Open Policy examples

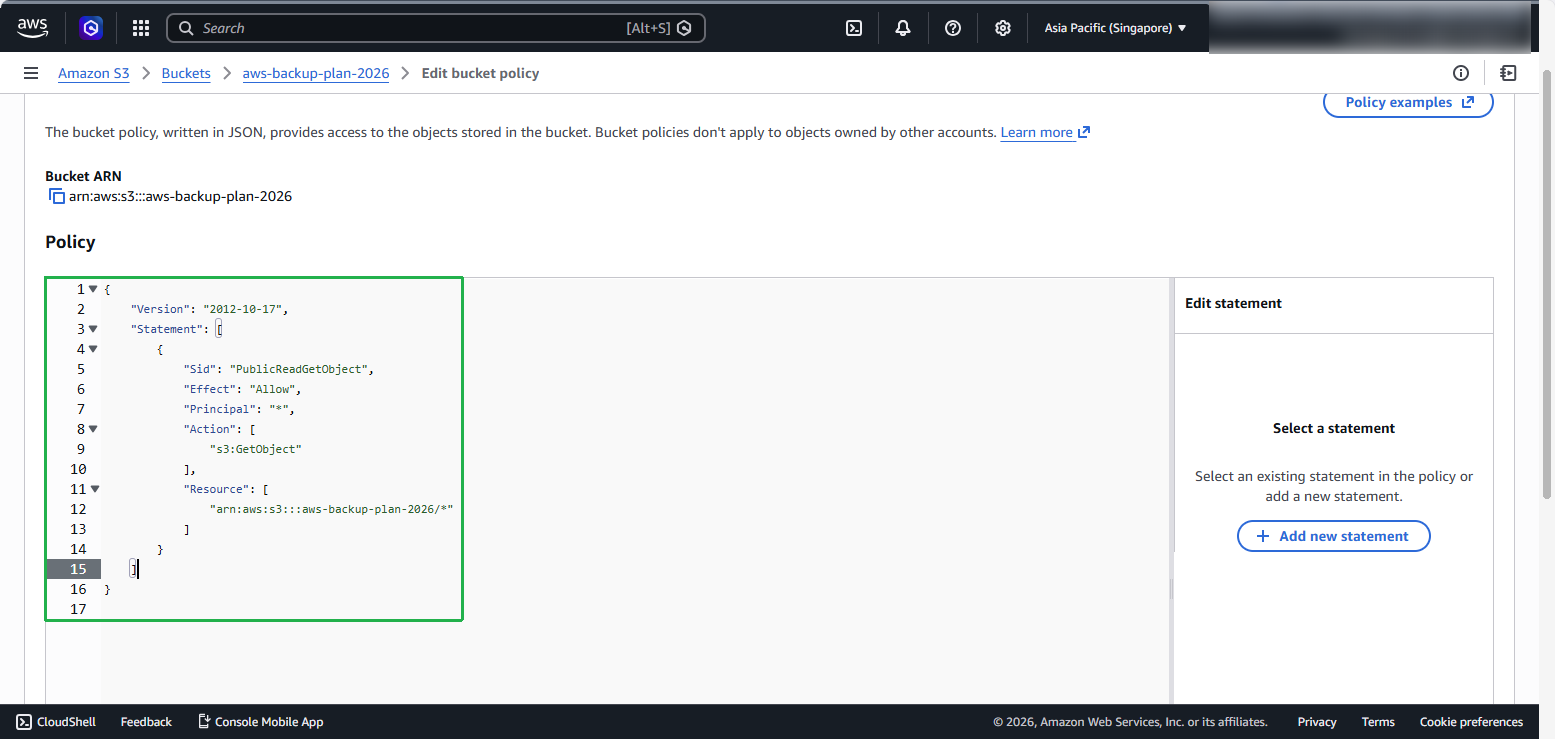(1408, 102)
